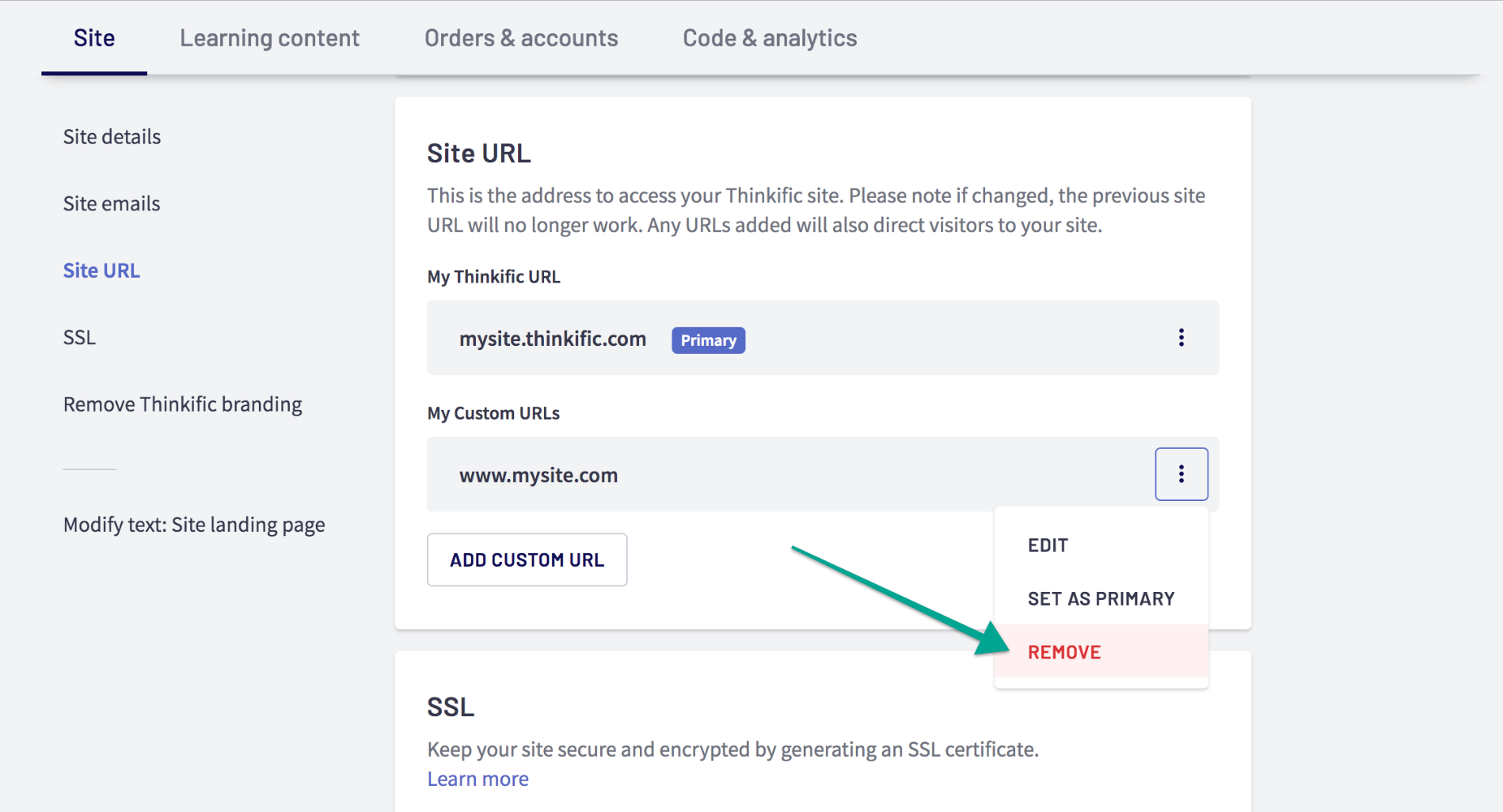This screenshot has width=1503, height=812.
Task: Click the mysite.thinkific.com URL text
Action: (x=553, y=339)
